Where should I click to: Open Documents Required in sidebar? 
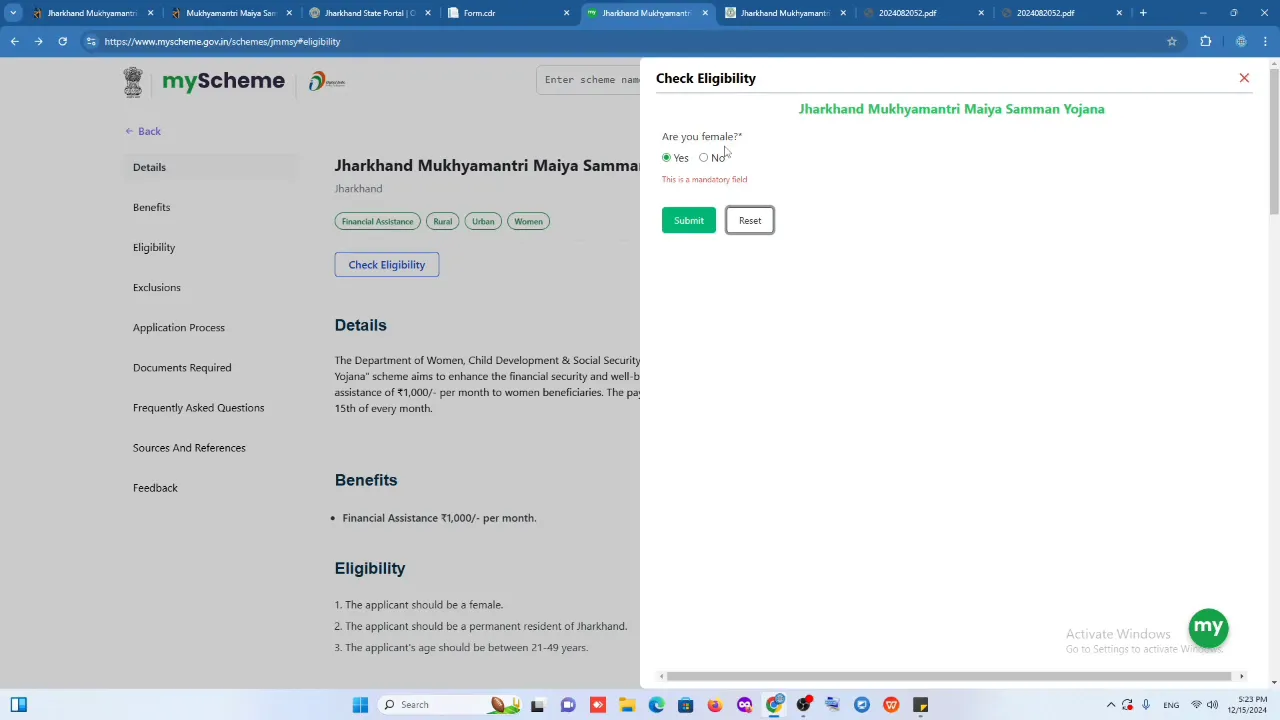pos(182,367)
